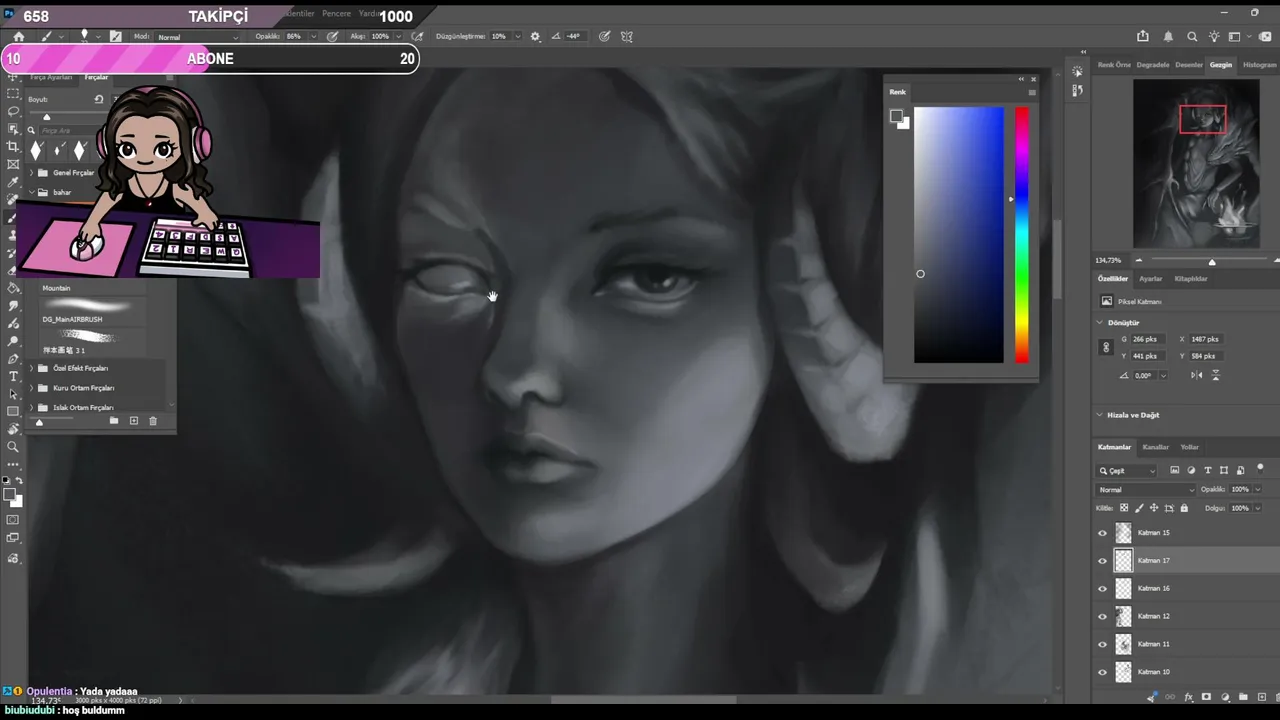Open the search magnifier in top bar

click(x=1192, y=36)
